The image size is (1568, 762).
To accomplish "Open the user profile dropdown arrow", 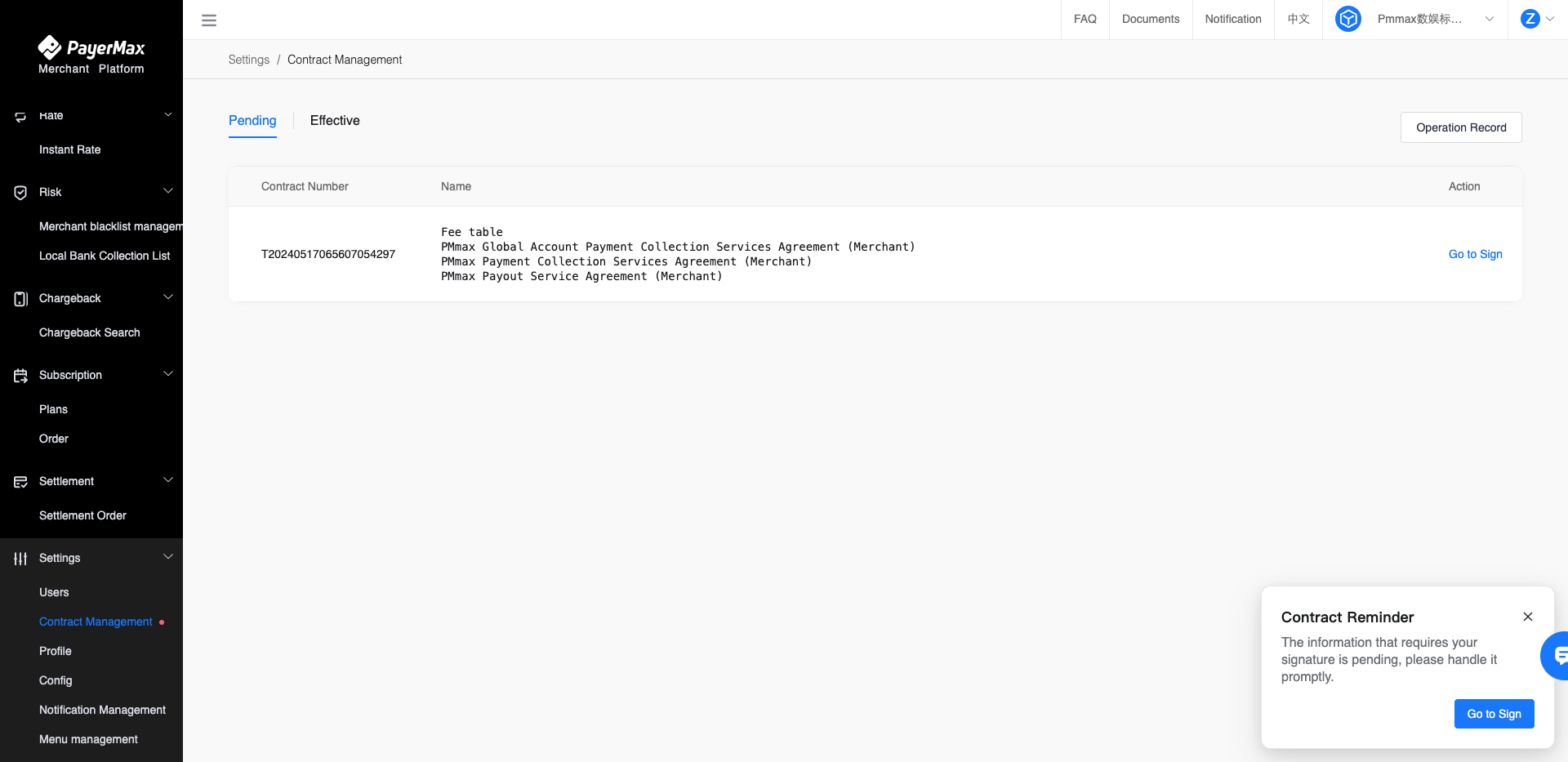I will pos(1550,19).
